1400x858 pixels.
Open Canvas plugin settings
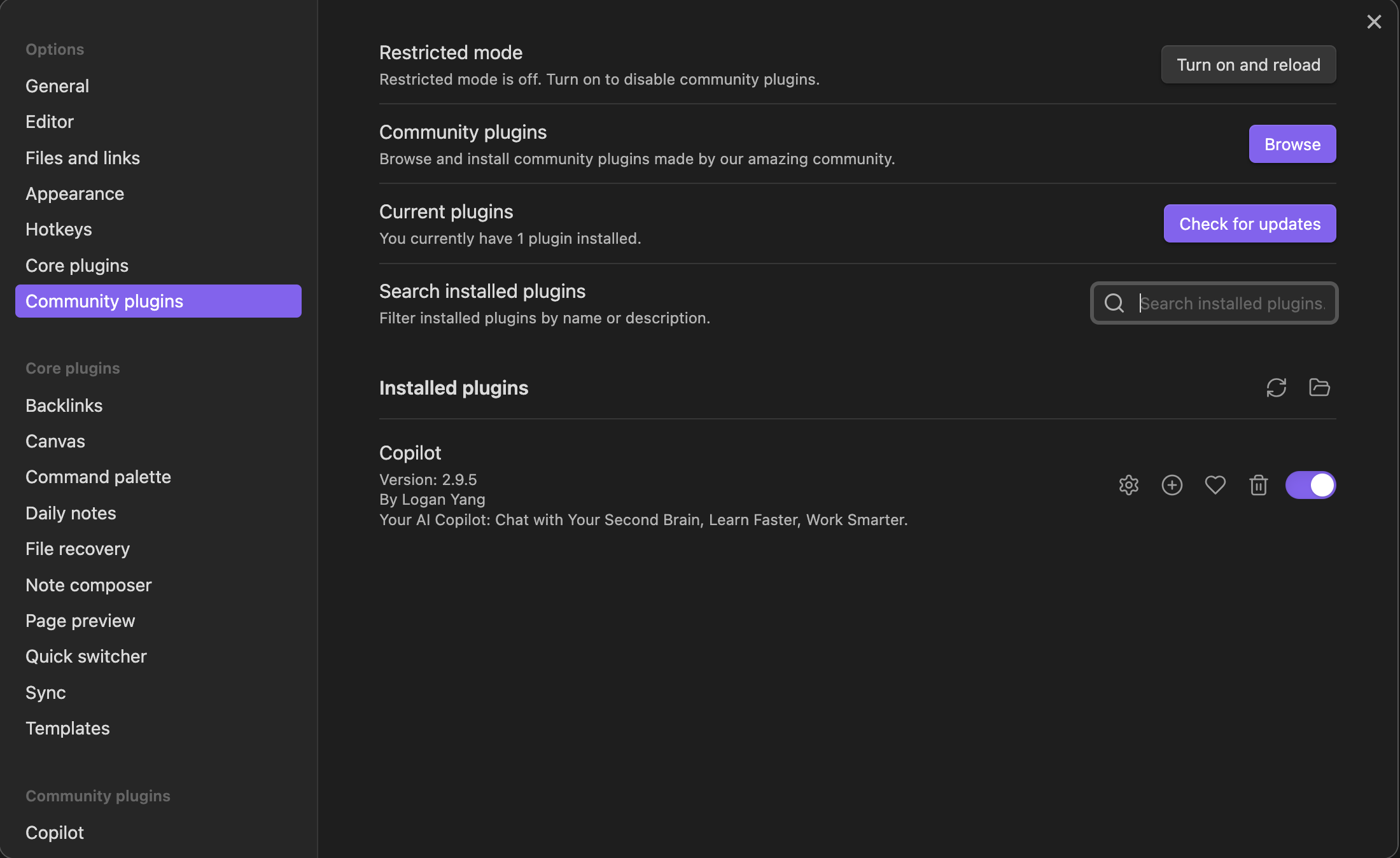158,441
